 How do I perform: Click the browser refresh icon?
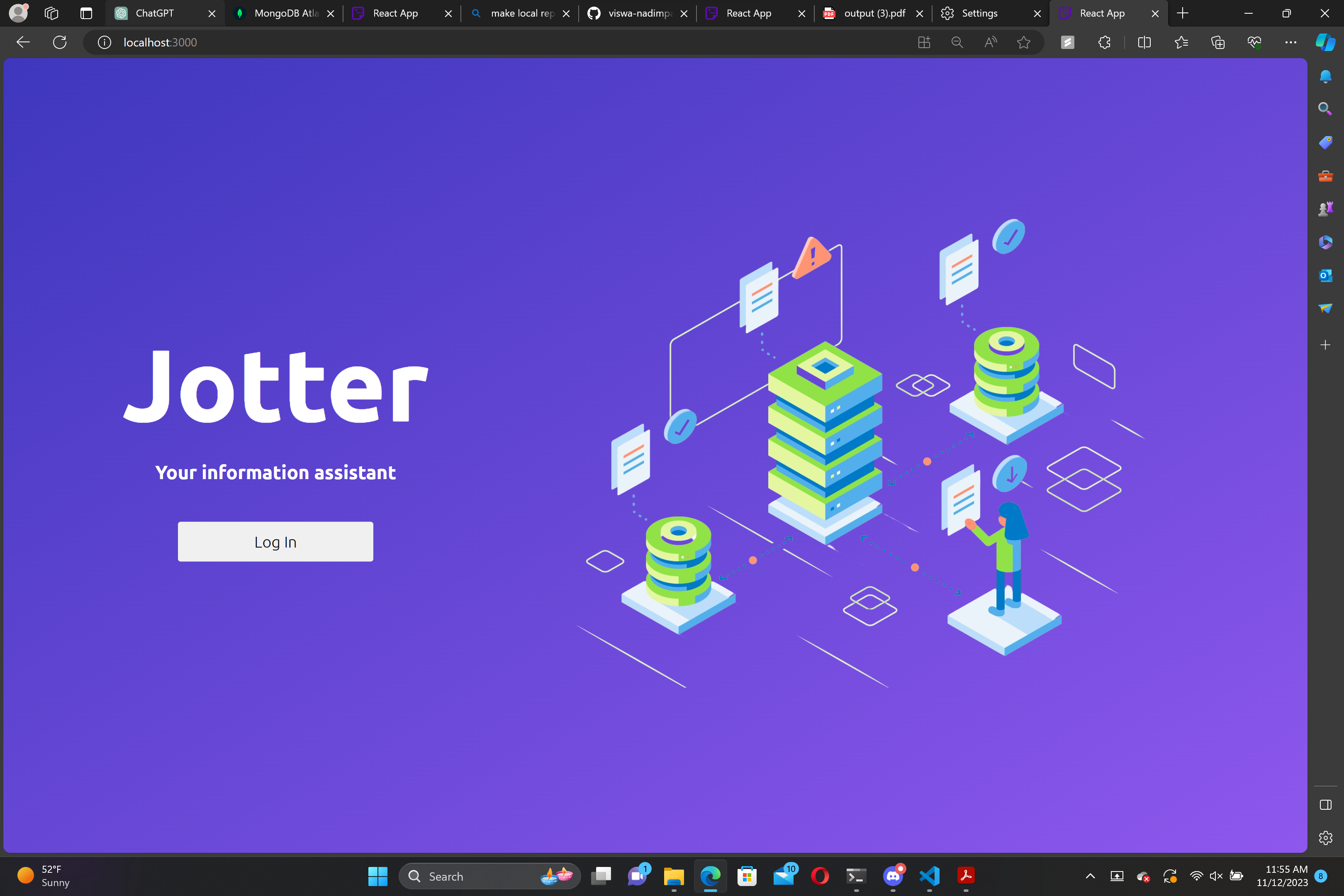coord(59,42)
